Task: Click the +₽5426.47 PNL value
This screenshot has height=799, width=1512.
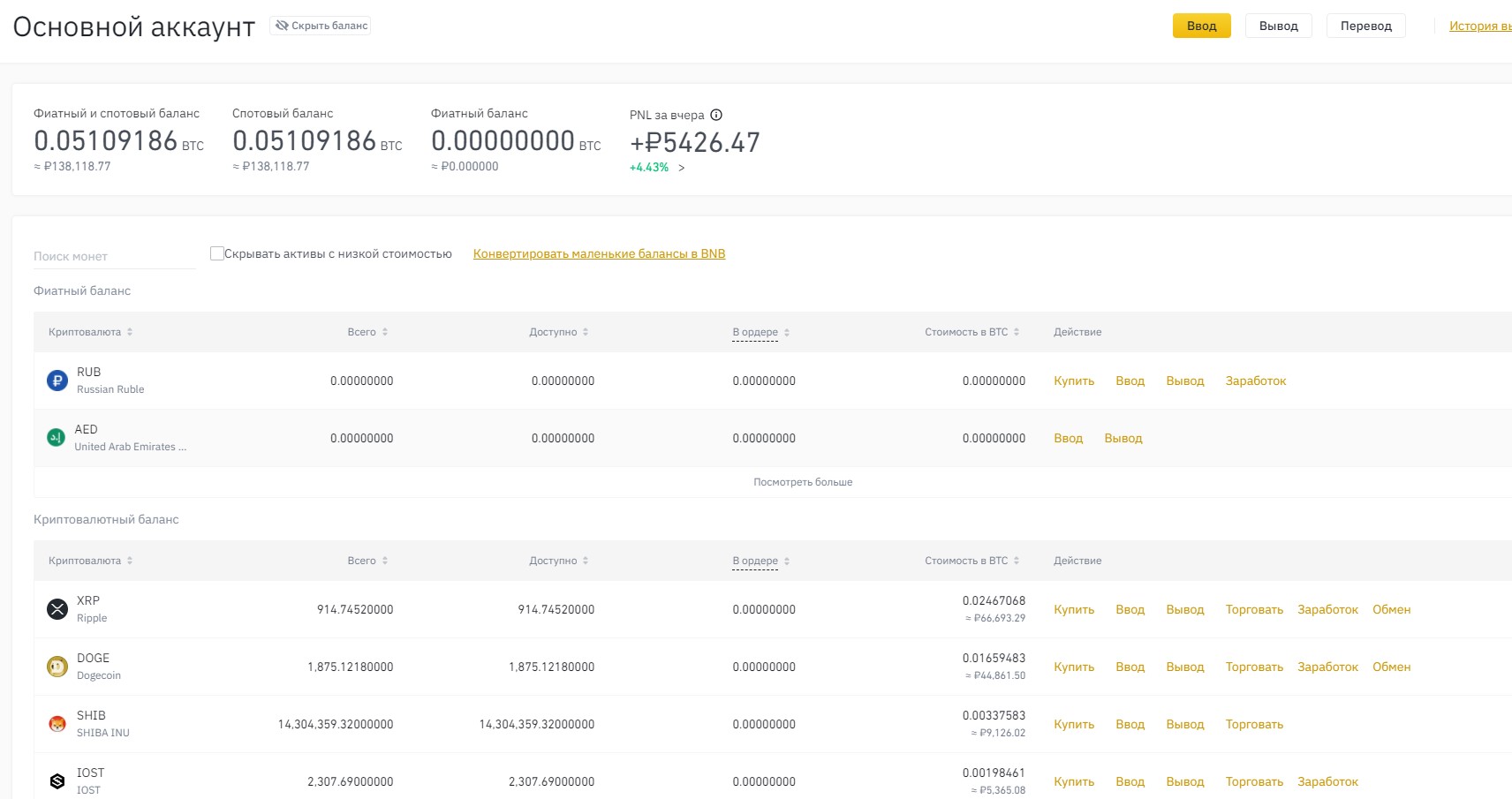Action: click(694, 142)
